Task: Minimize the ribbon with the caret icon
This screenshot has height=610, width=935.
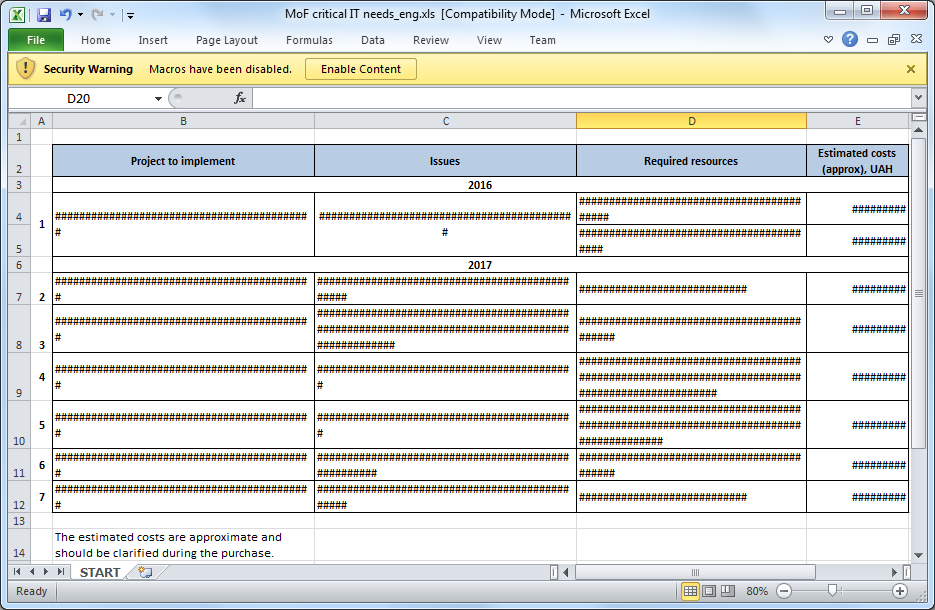Action: click(x=828, y=40)
